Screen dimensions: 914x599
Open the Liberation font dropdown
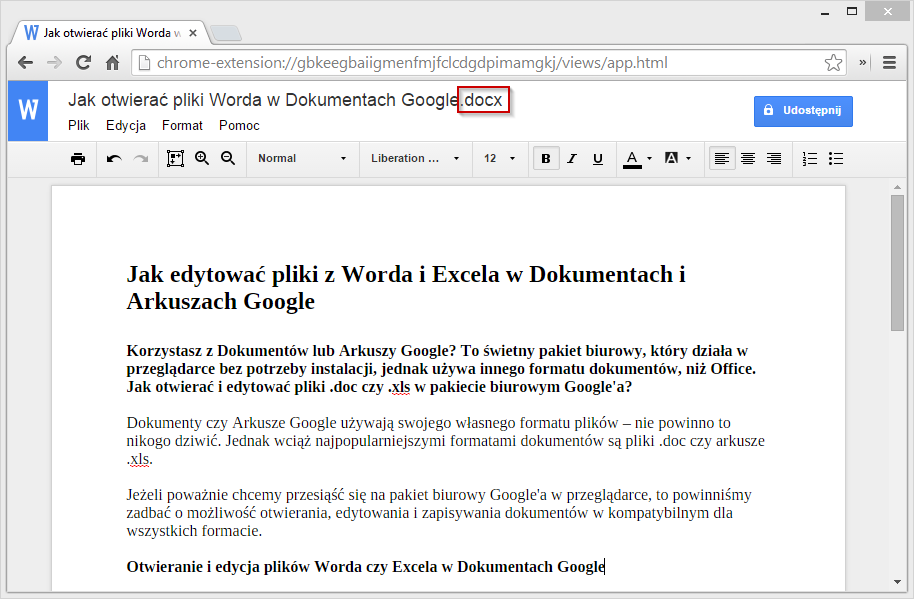coord(415,158)
